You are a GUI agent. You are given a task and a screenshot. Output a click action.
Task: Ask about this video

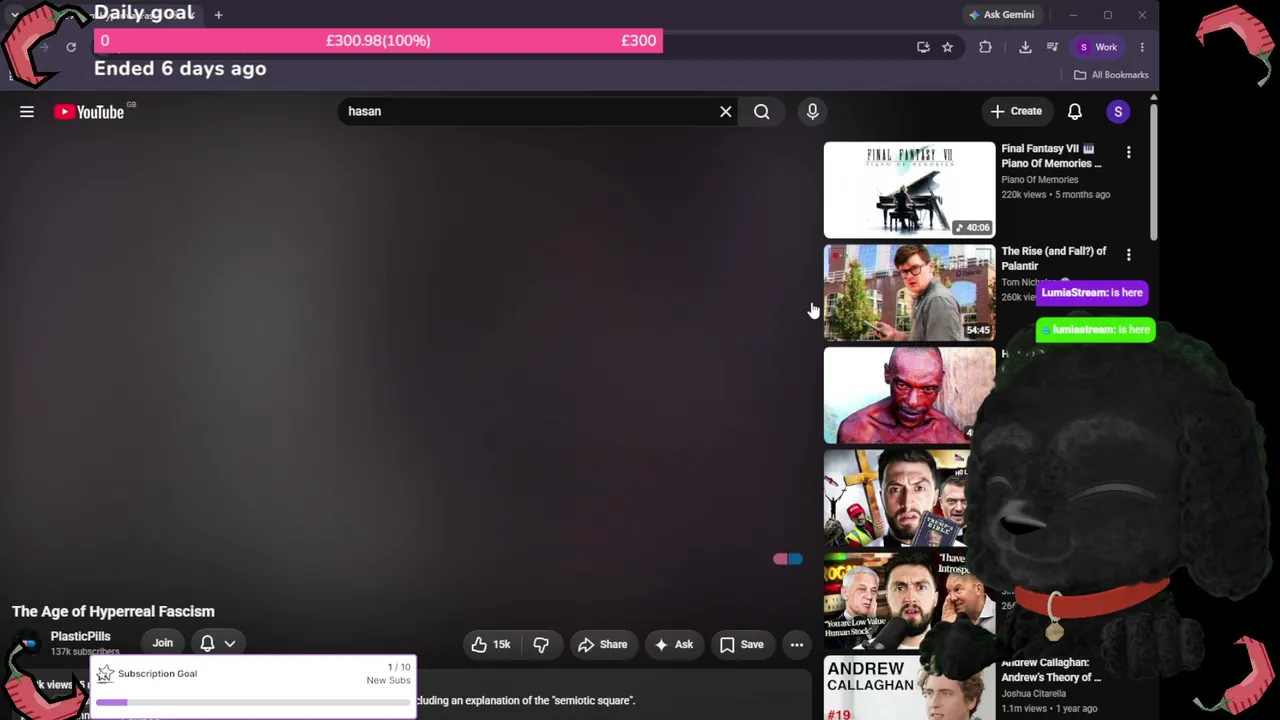click(673, 644)
